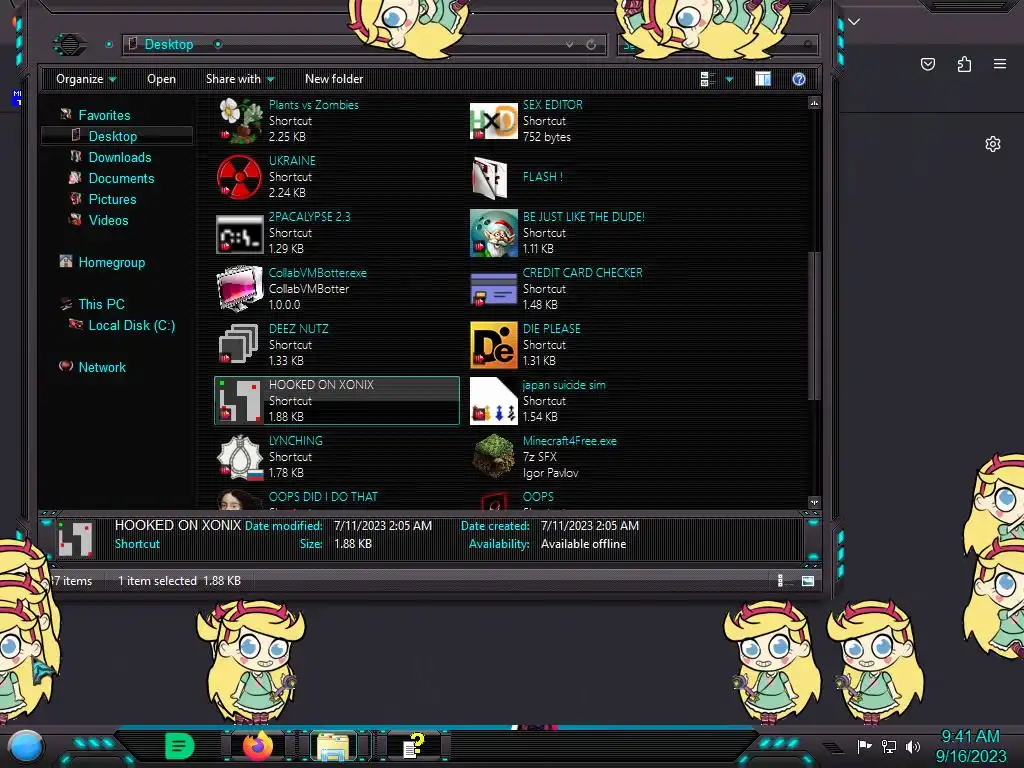This screenshot has height=768, width=1024.
Task: Click Firefox Pocket save icon
Action: (x=927, y=64)
